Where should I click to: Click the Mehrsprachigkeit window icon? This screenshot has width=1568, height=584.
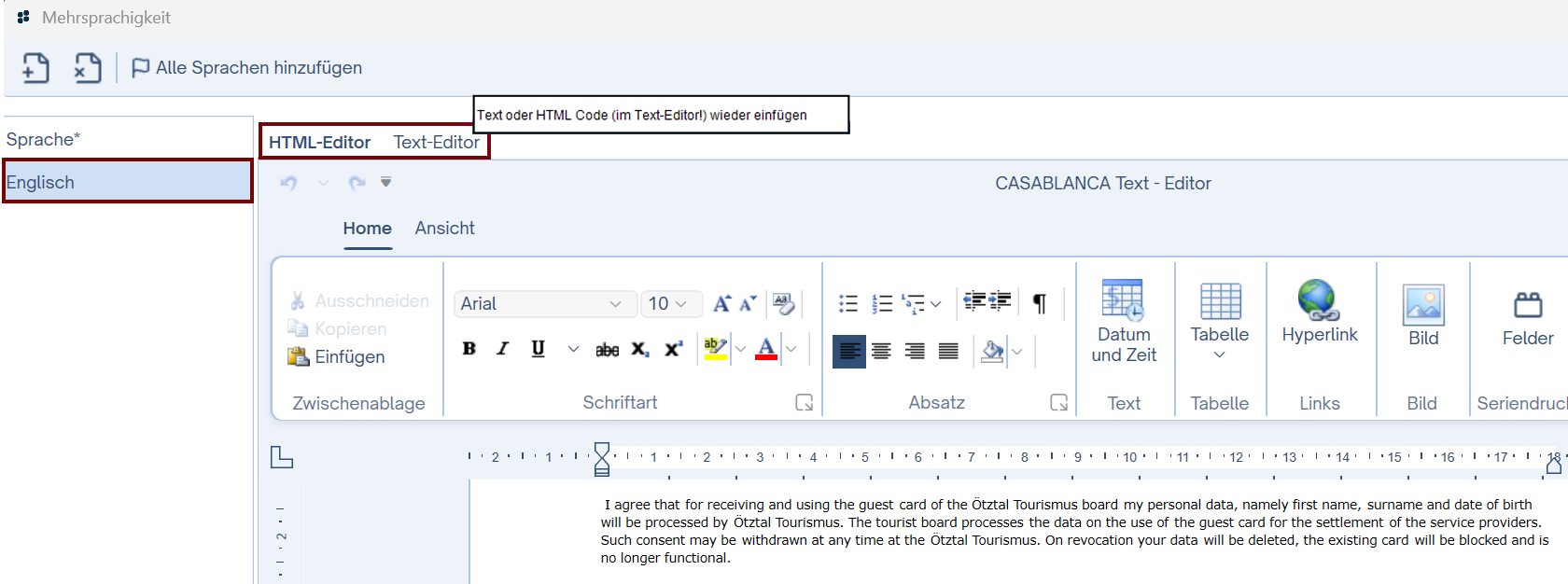coord(23,17)
